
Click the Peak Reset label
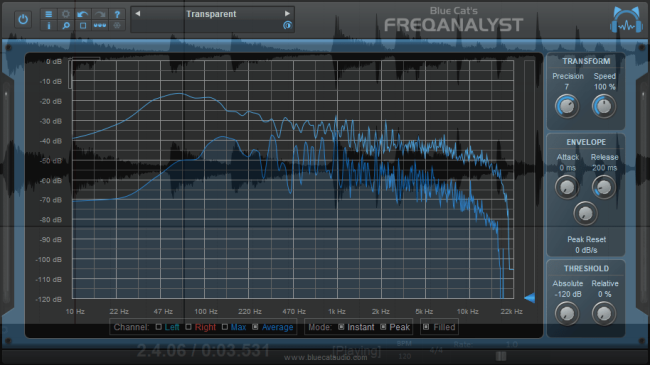pos(586,239)
